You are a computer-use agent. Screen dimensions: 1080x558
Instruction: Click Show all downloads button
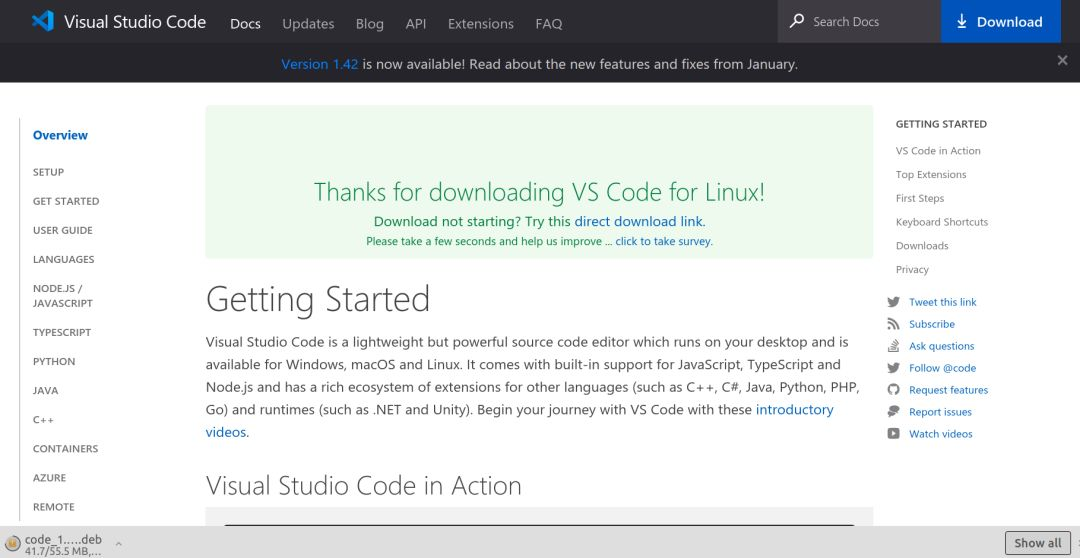1038,543
